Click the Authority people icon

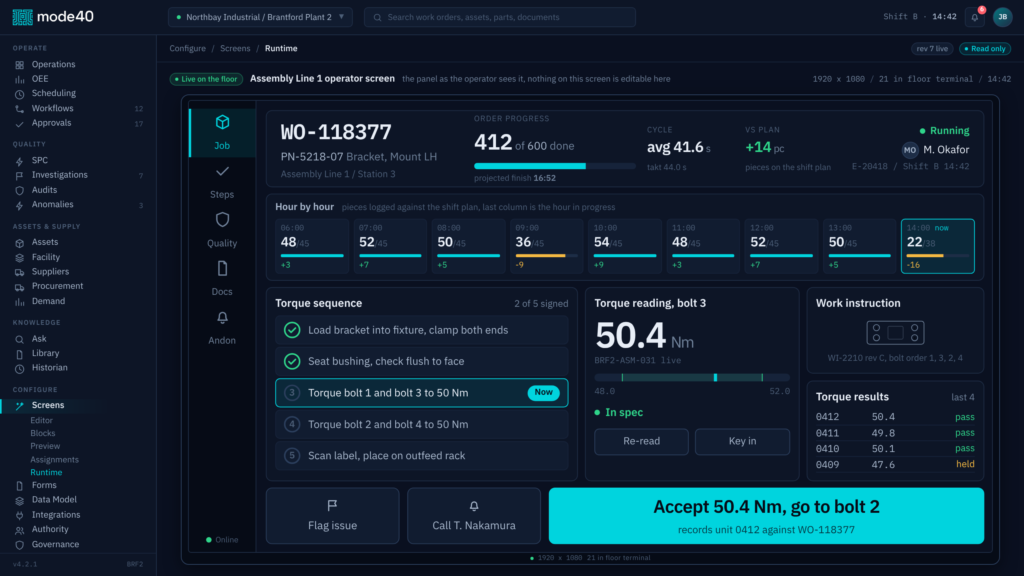(x=20, y=530)
